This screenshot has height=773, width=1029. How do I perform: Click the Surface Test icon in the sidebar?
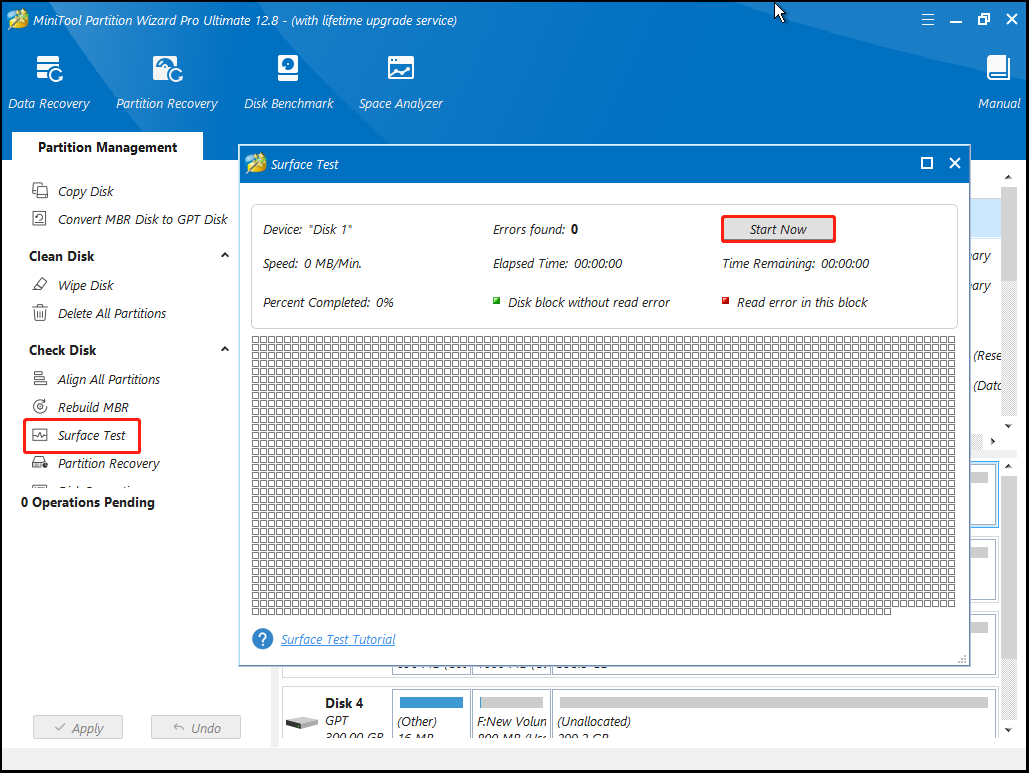click(x=40, y=435)
